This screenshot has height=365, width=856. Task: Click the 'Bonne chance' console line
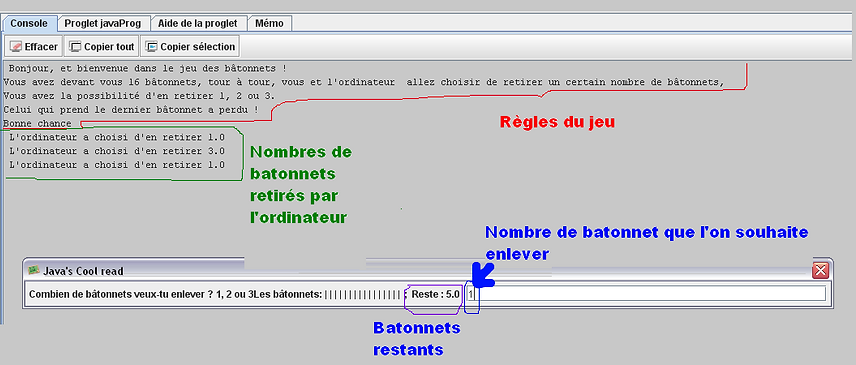(37, 124)
